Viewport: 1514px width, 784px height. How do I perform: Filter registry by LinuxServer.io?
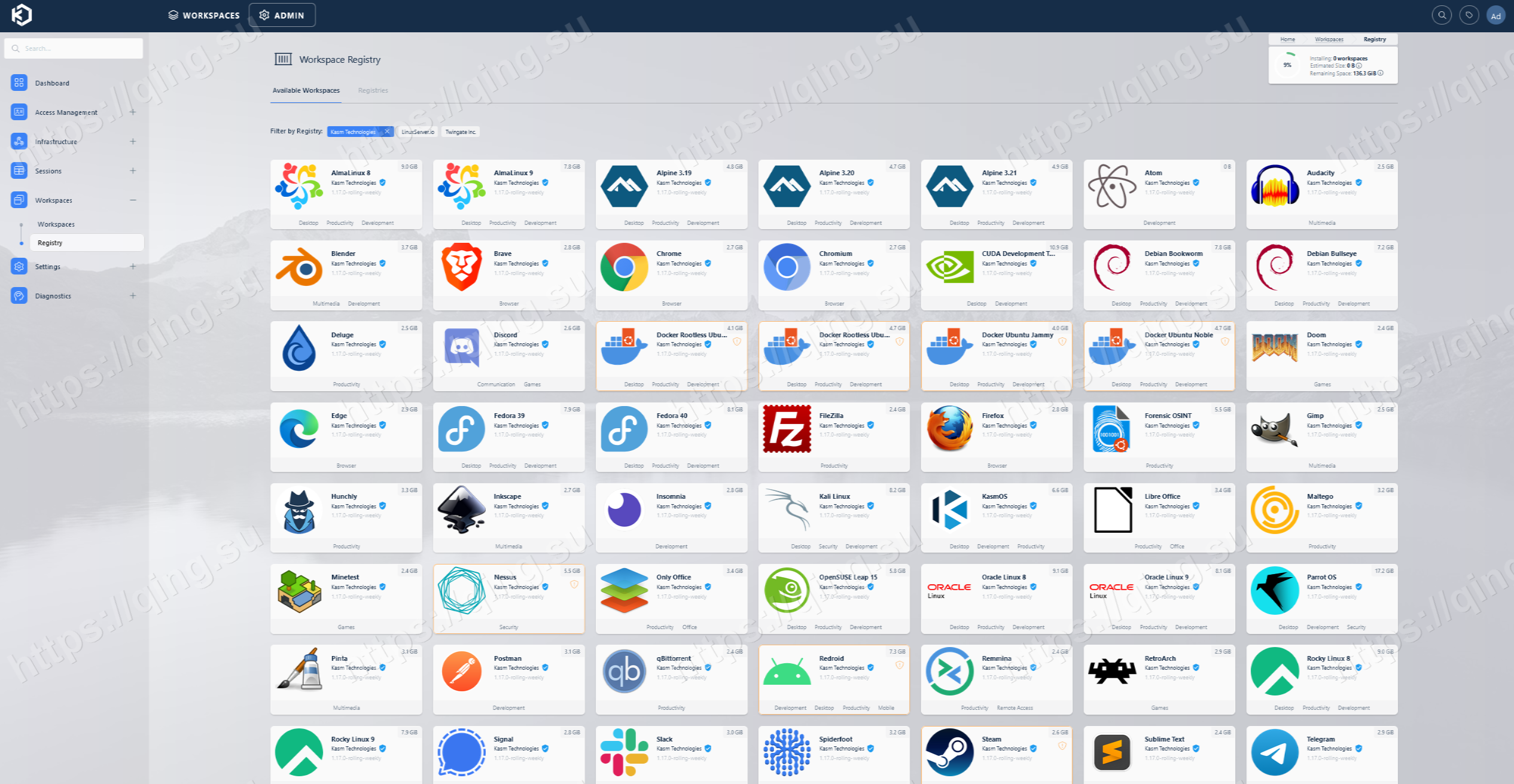(x=418, y=132)
